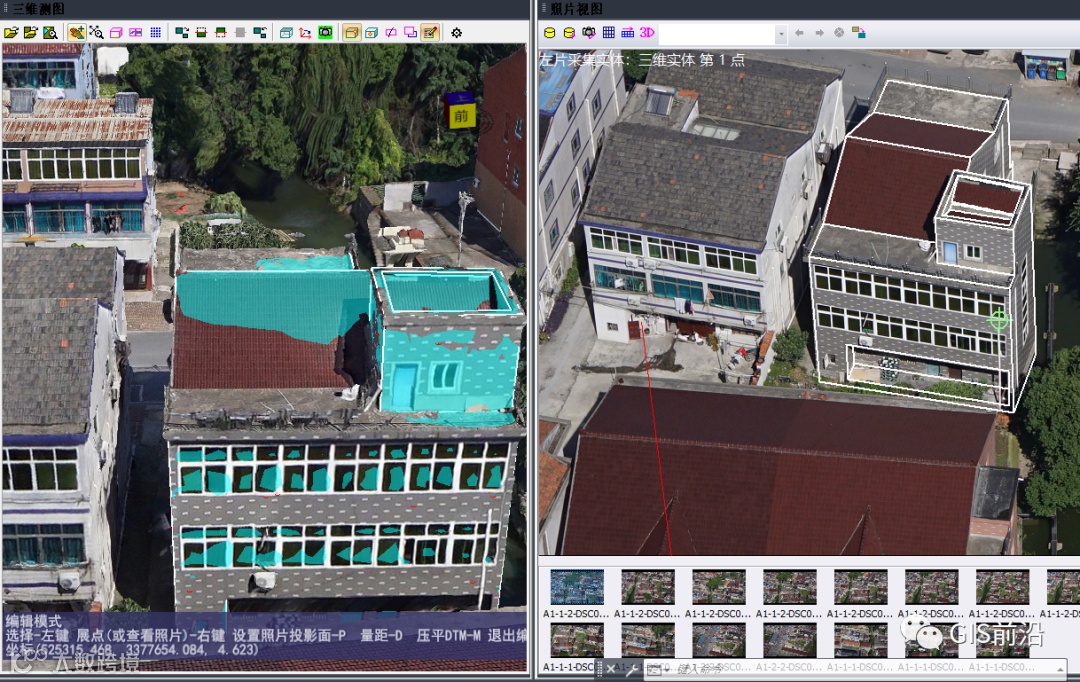Open the photo toolbar combo box dropdown arrow
Viewport: 1080px width, 682px height.
tap(780, 33)
